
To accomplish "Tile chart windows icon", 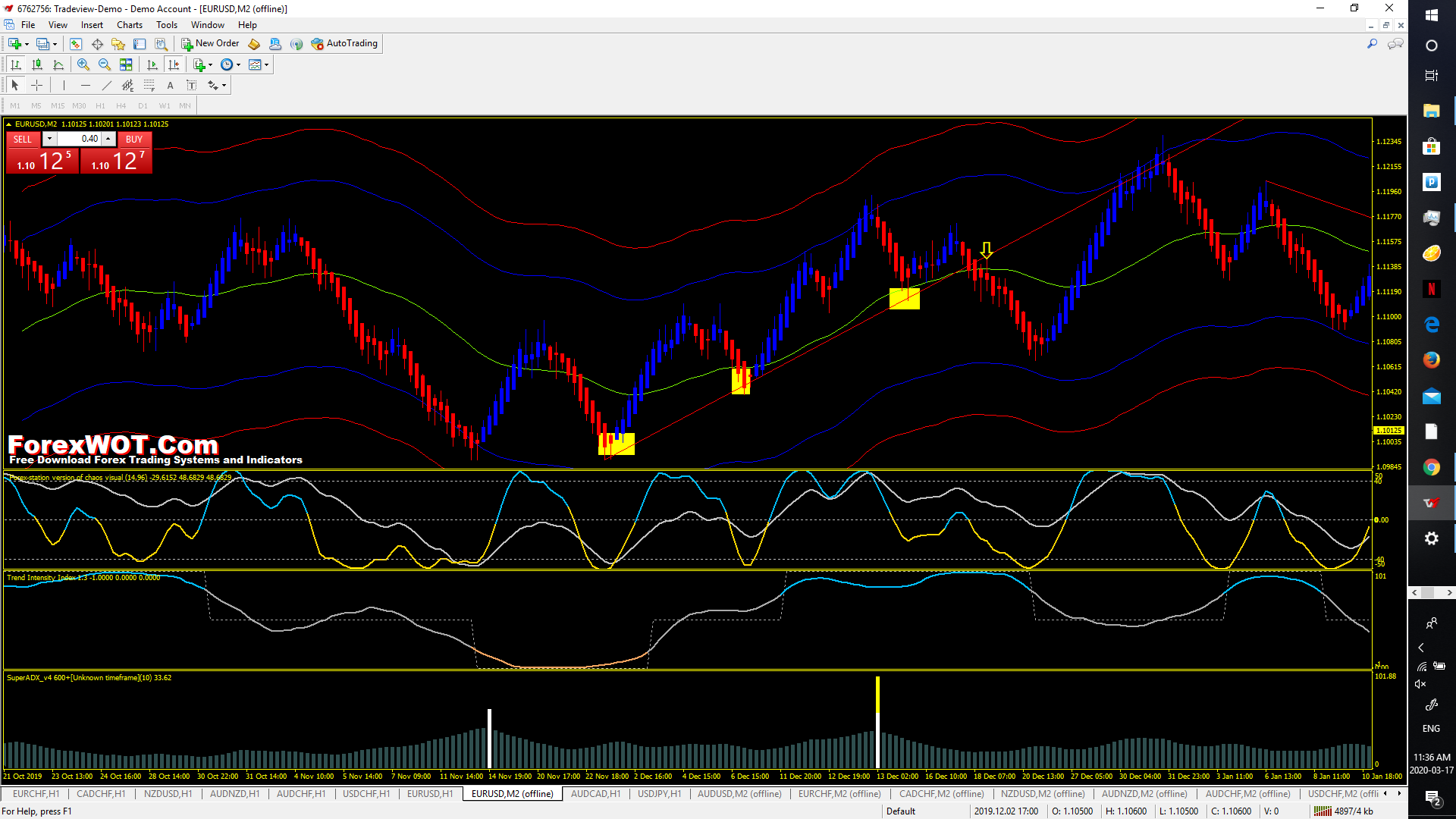I will [x=126, y=65].
